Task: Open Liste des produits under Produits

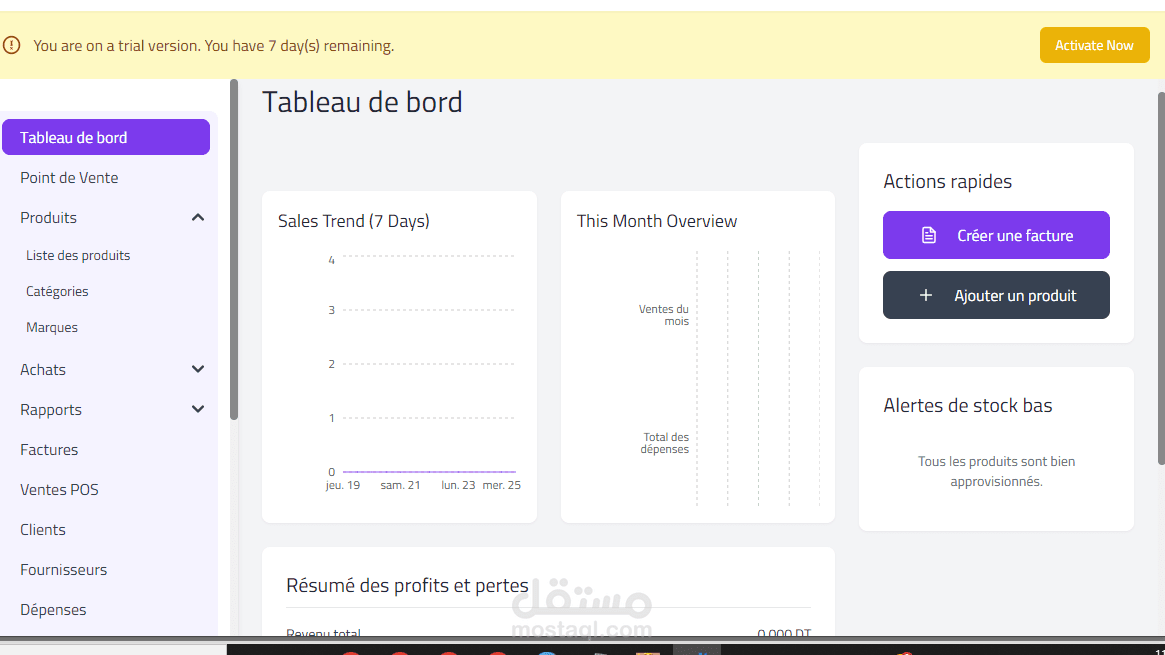Action: [x=78, y=255]
